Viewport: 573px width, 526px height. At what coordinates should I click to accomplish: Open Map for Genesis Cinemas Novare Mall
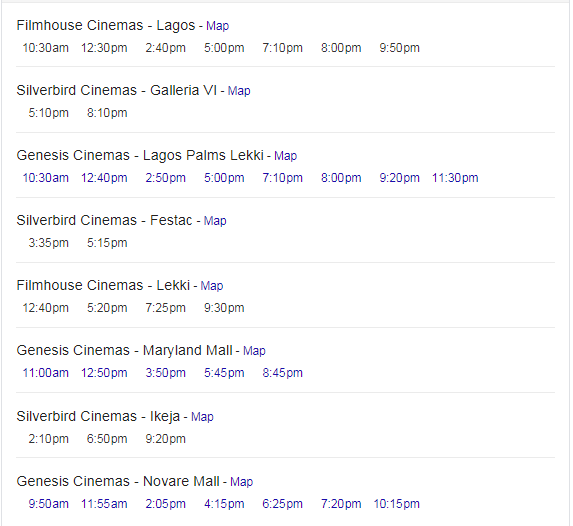(241, 482)
